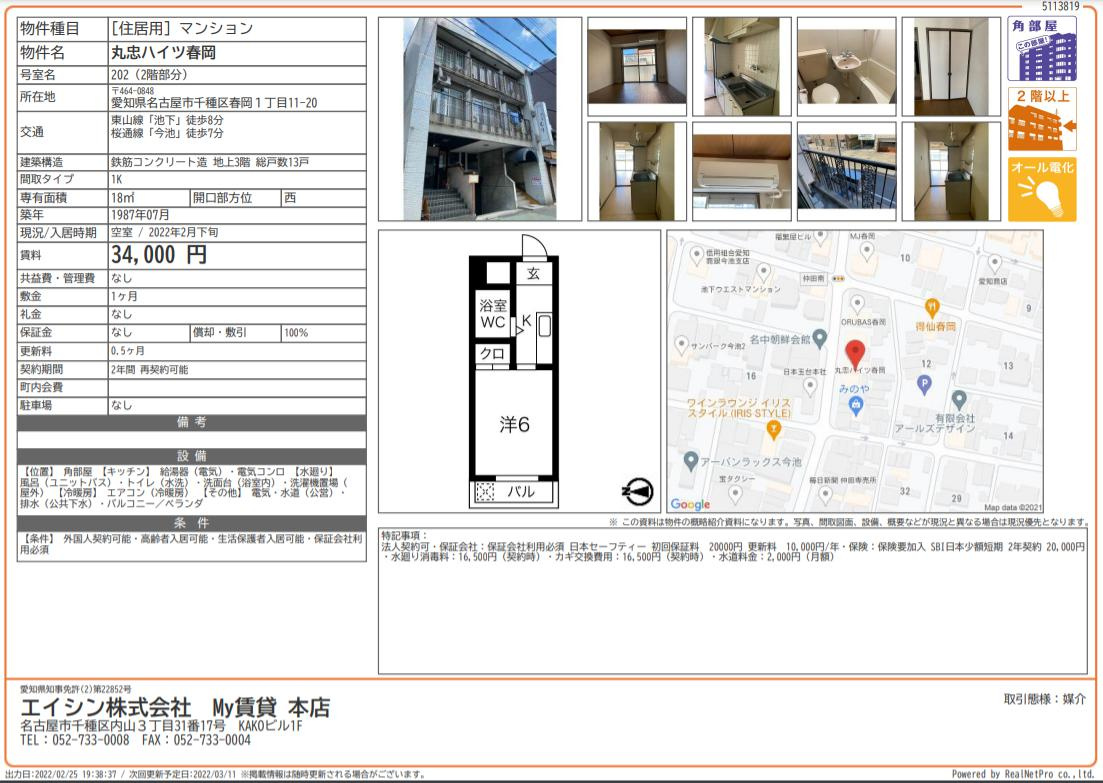Click the 角部屋 corner room badge icon

click(1042, 49)
